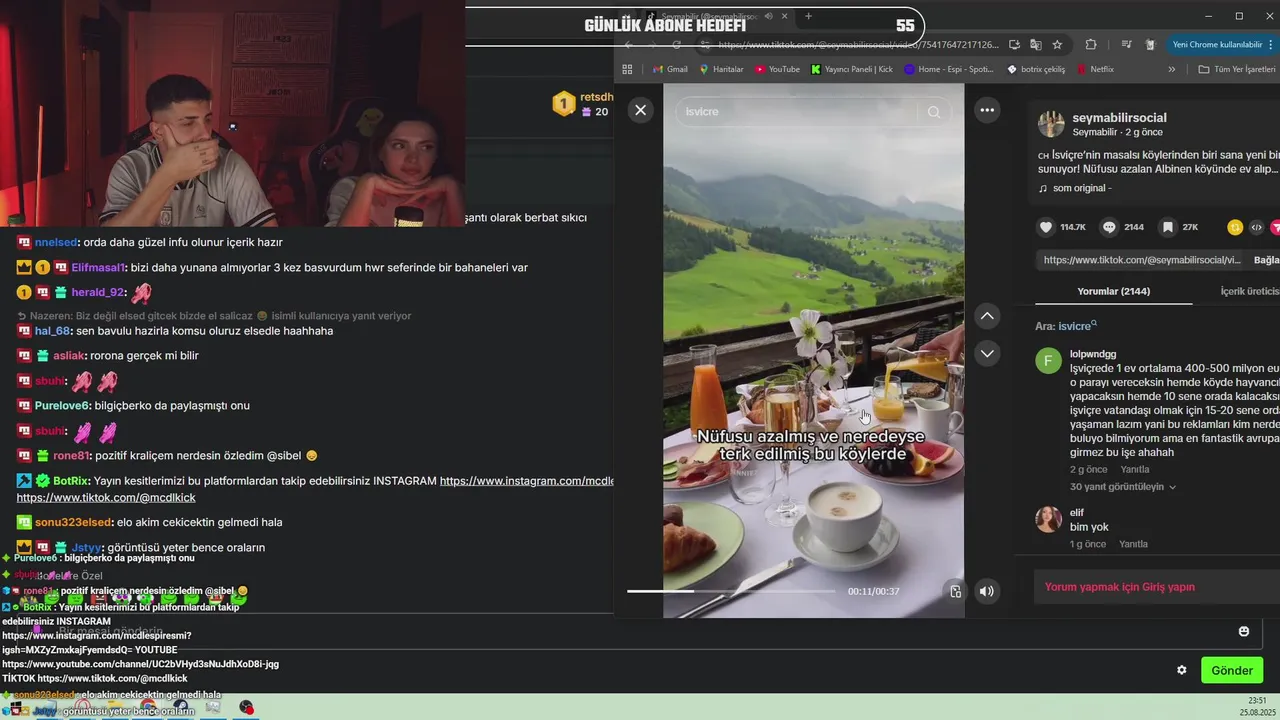This screenshot has height=720, width=1280.
Task: Close the TikTok video viewer with X
Action: click(641, 110)
